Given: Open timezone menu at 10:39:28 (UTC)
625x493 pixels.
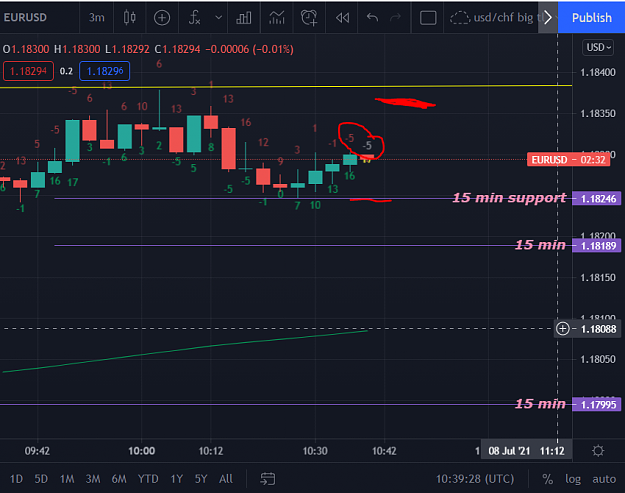Looking at the screenshot, I should pos(475,479).
